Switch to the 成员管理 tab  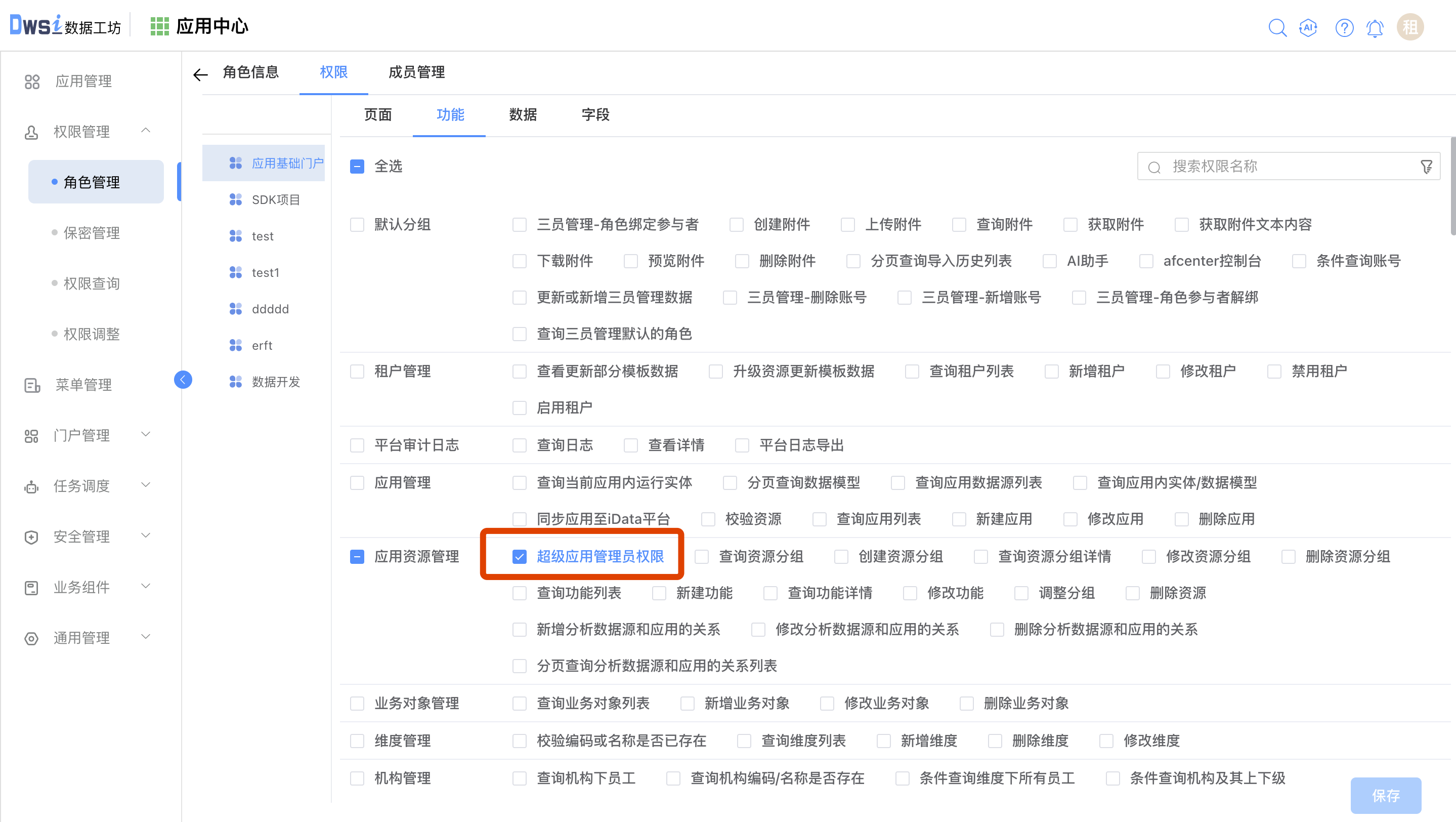point(416,72)
